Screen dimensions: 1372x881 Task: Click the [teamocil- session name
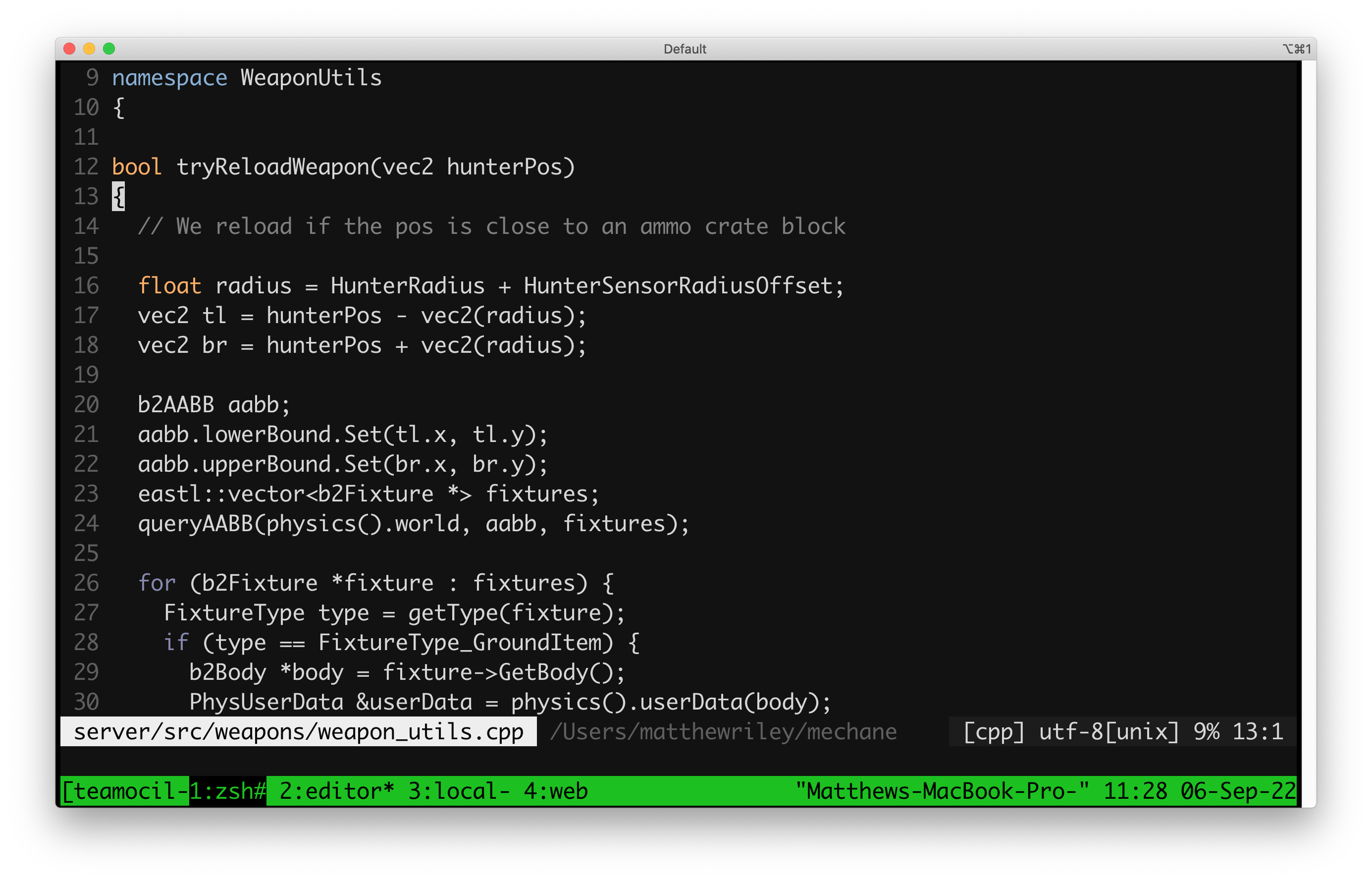tap(125, 791)
